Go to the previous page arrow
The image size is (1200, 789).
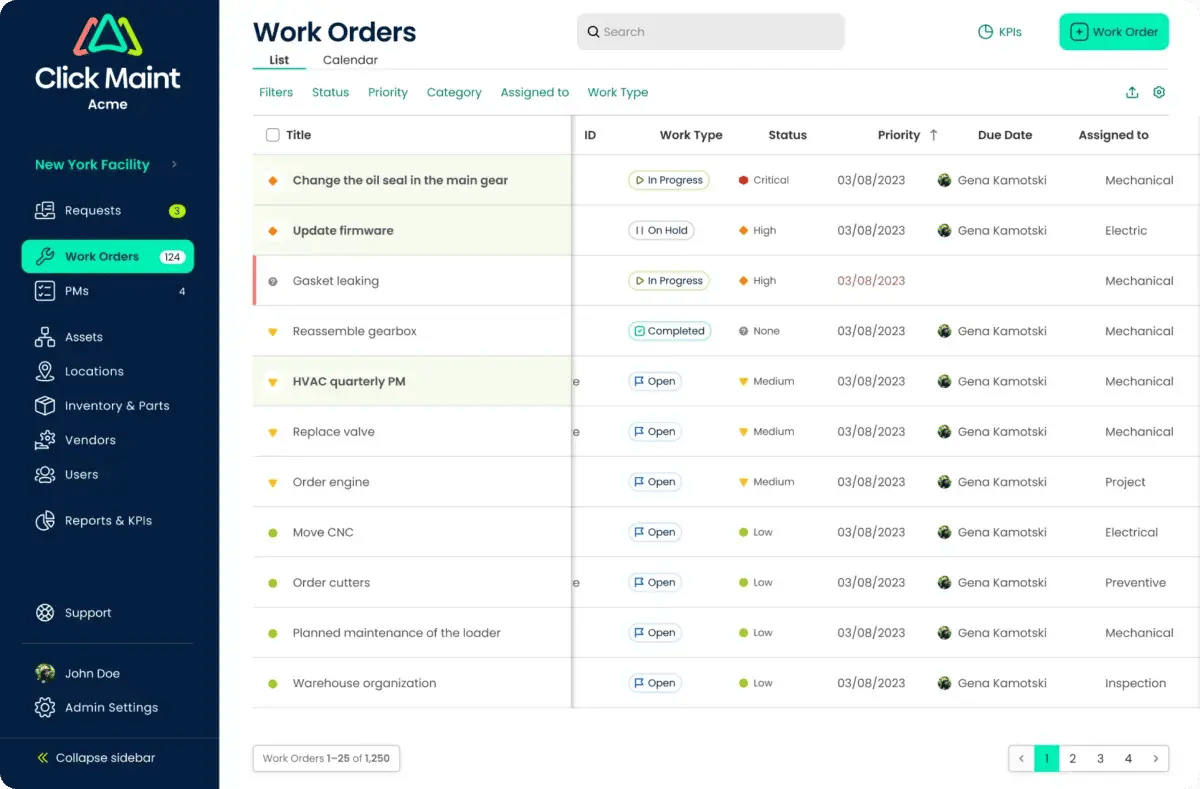(x=1021, y=759)
